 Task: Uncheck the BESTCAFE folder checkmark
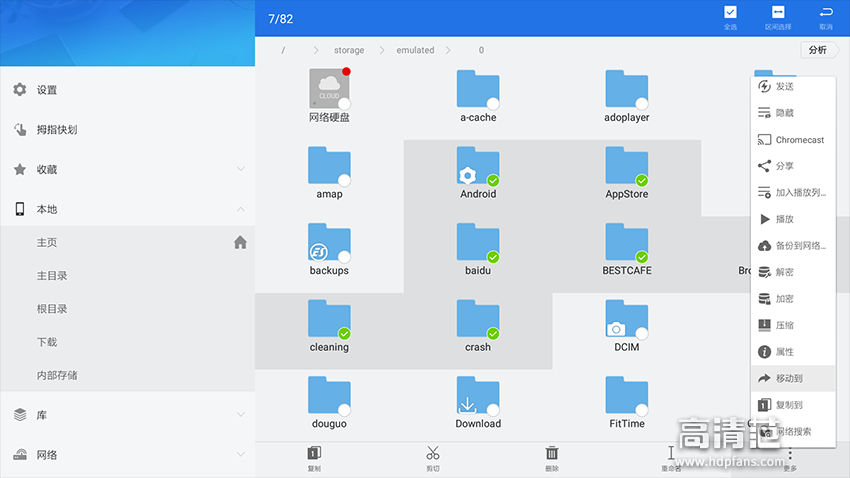(642, 257)
